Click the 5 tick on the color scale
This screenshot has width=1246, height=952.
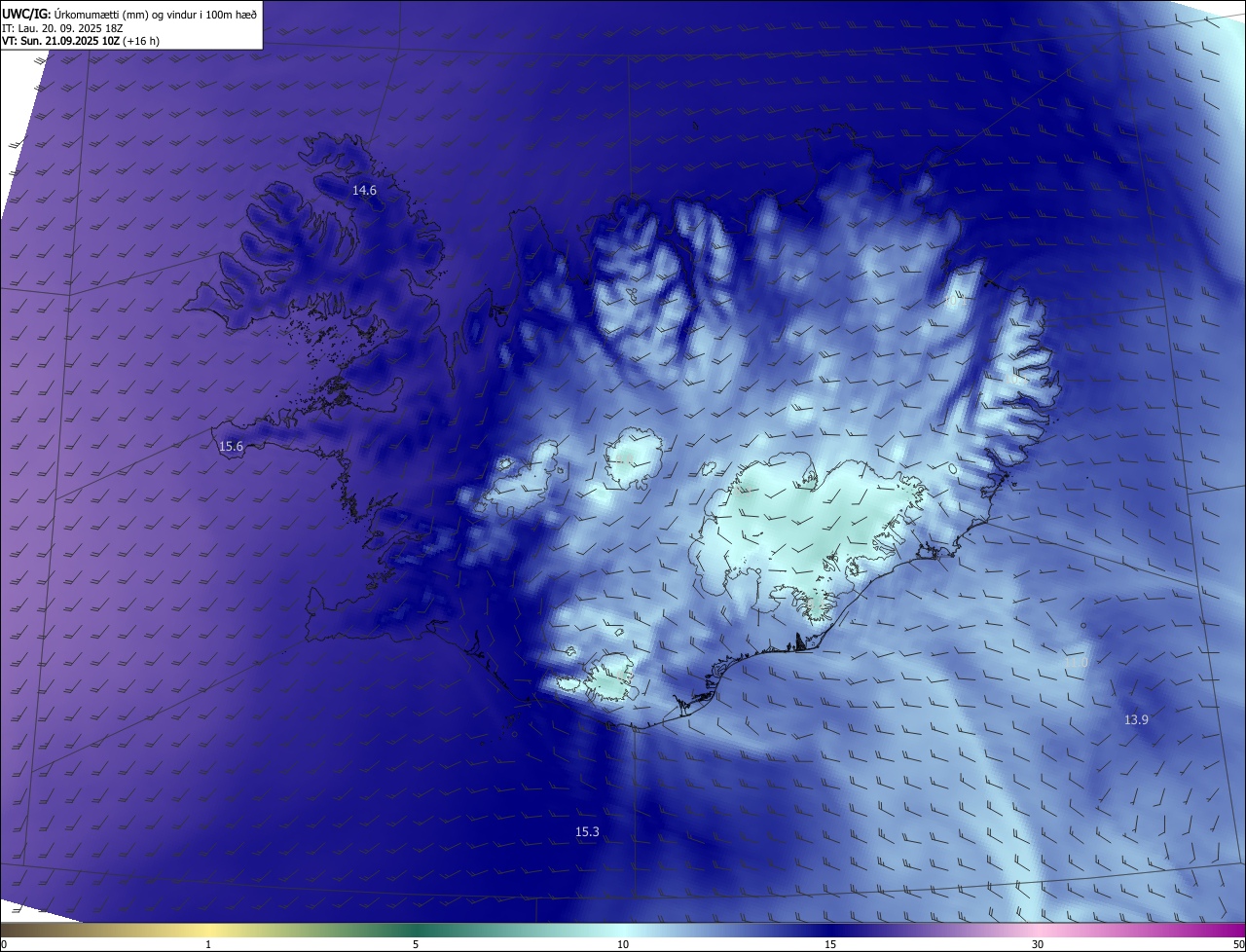(416, 944)
